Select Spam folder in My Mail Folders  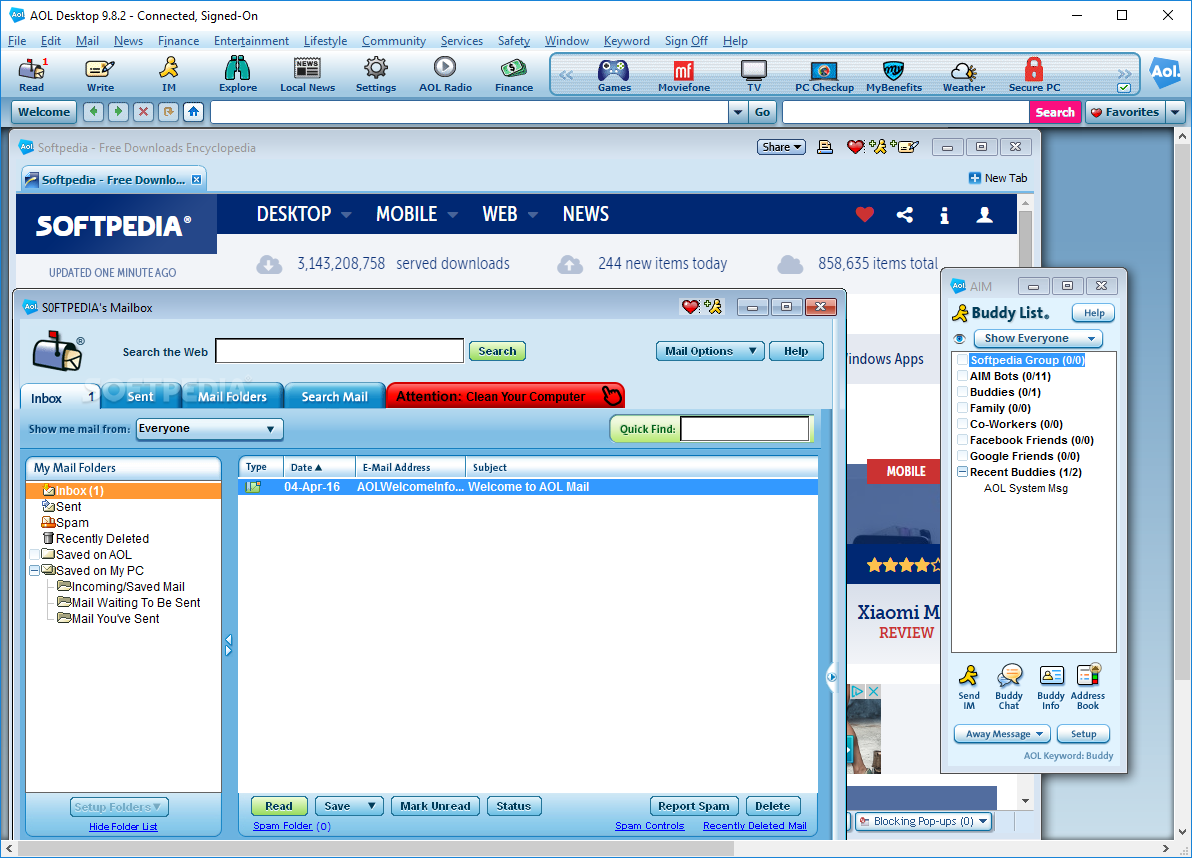(x=65, y=522)
